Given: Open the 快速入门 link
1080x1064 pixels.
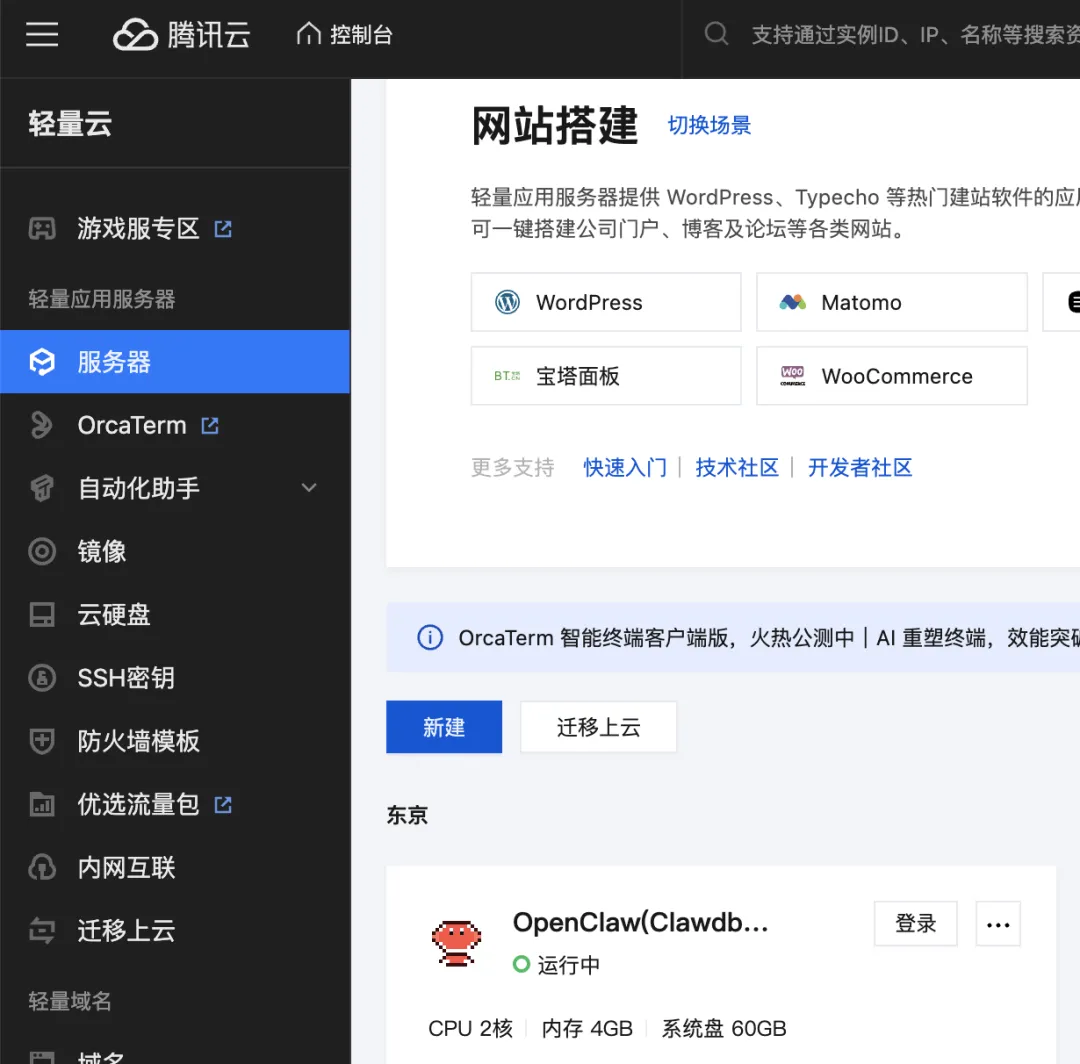Looking at the screenshot, I should pos(625,468).
